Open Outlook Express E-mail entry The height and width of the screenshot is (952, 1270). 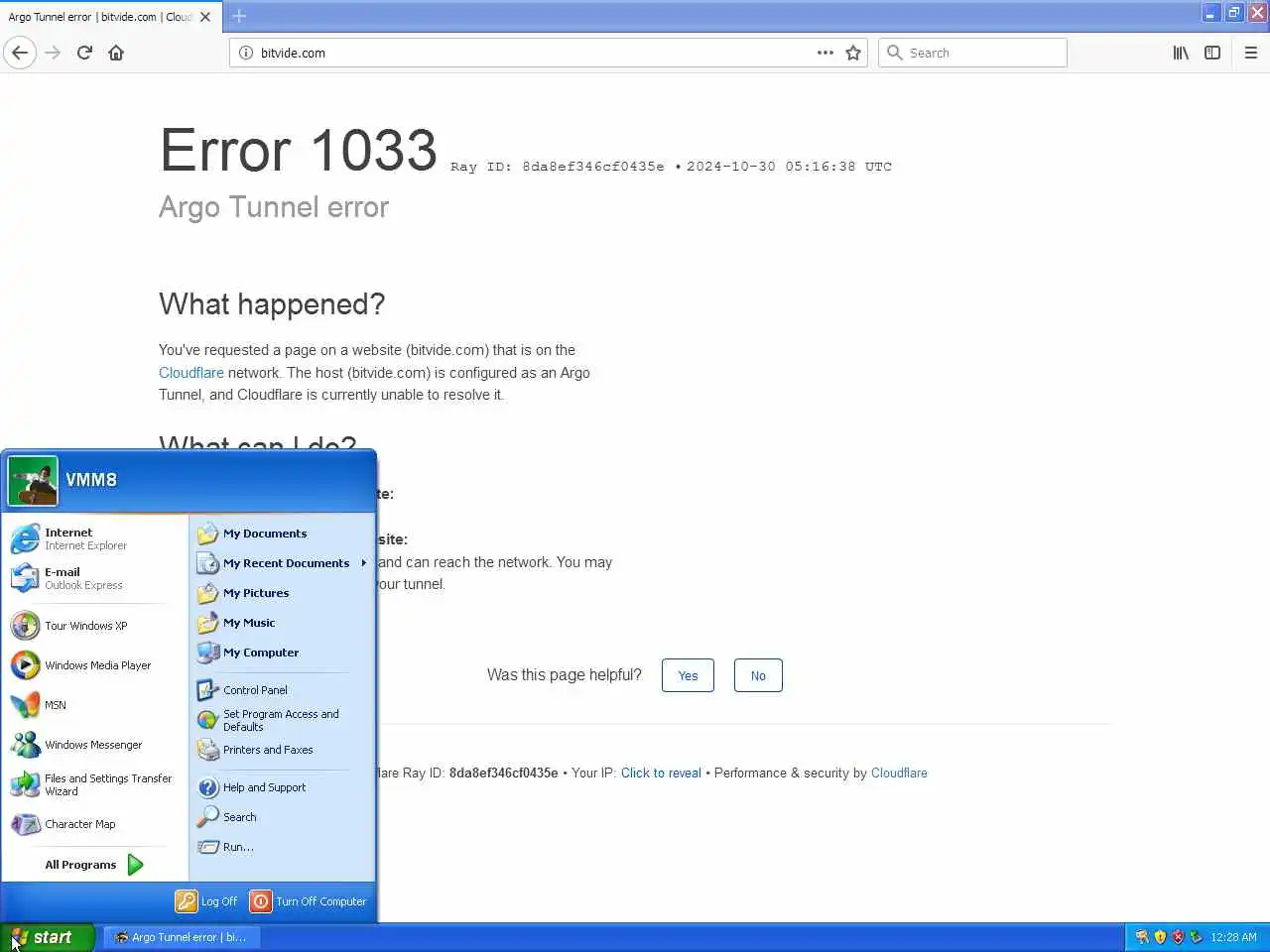[94, 578]
